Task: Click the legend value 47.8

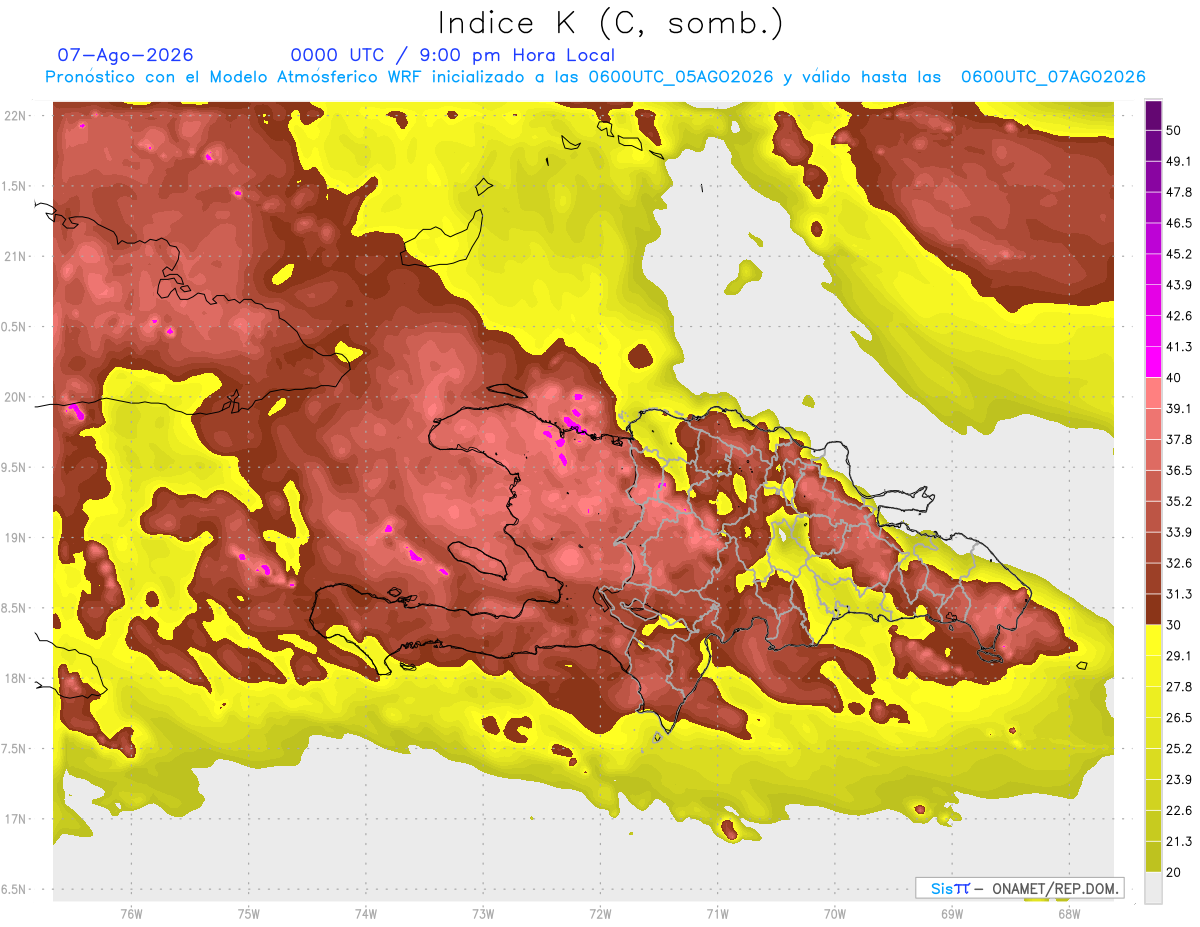Action: (1179, 193)
